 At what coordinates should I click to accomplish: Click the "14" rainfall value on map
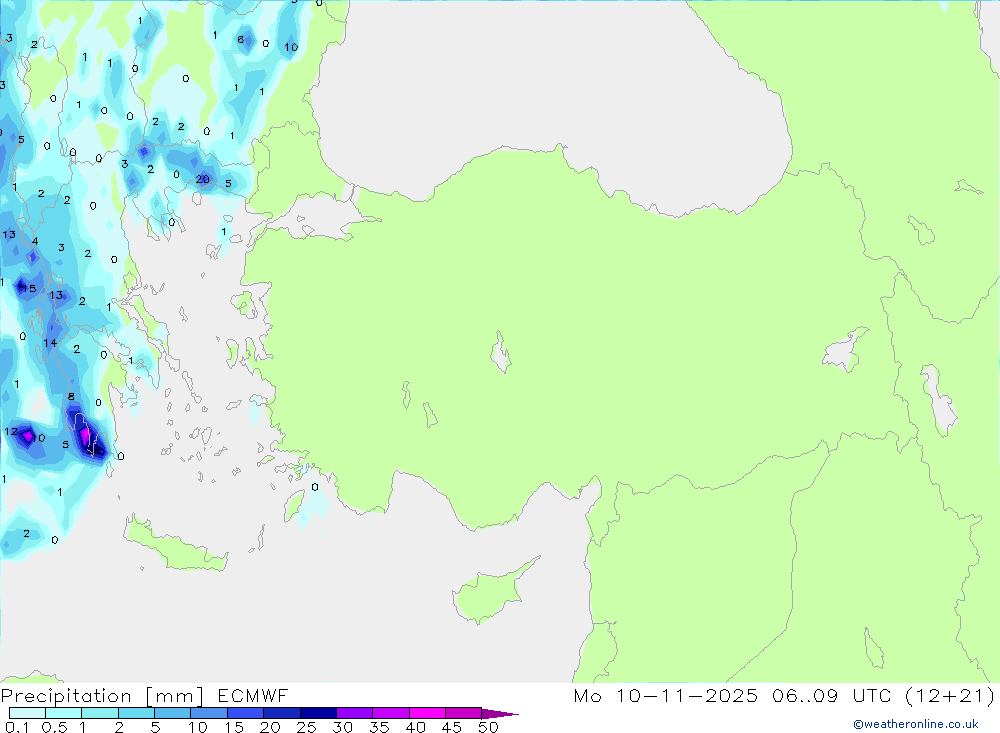tap(50, 343)
